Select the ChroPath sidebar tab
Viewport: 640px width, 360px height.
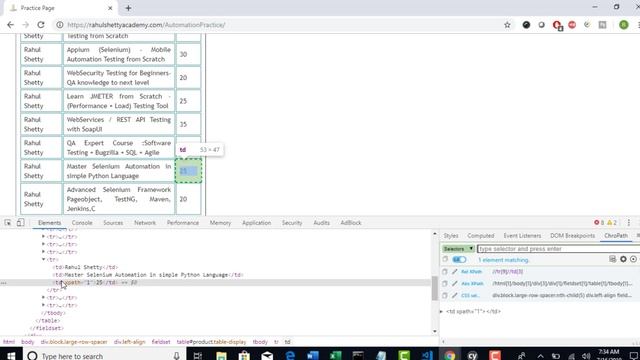[616, 236]
